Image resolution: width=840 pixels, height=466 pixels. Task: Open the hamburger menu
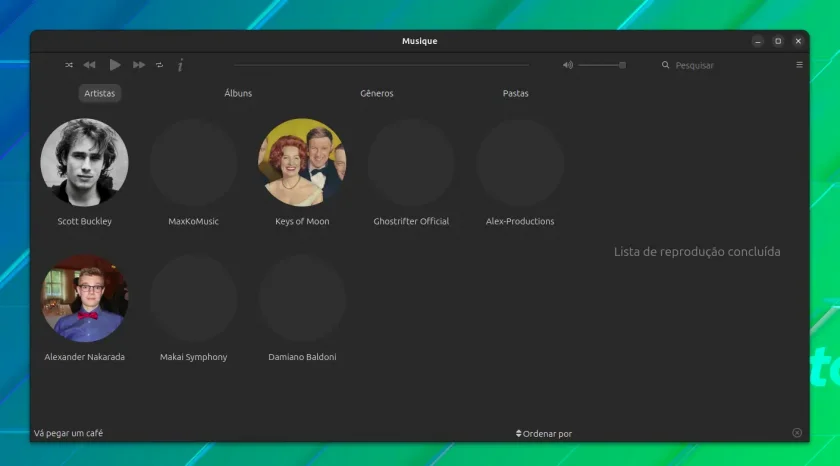click(x=799, y=65)
